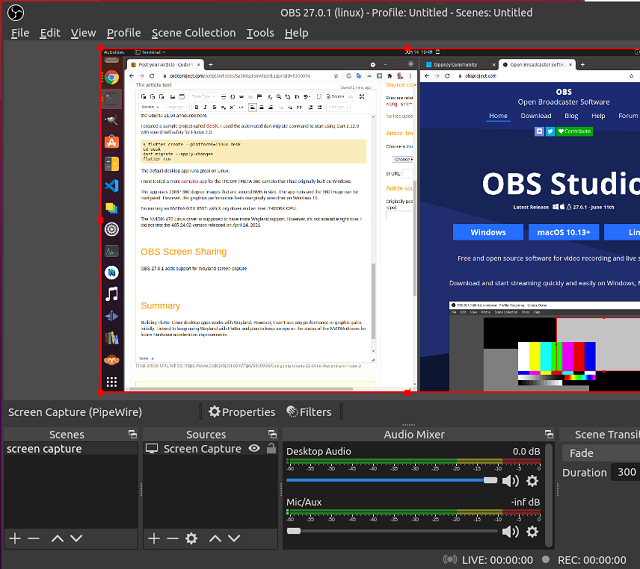Click Terminal icon in captured dock

[x=111, y=99]
